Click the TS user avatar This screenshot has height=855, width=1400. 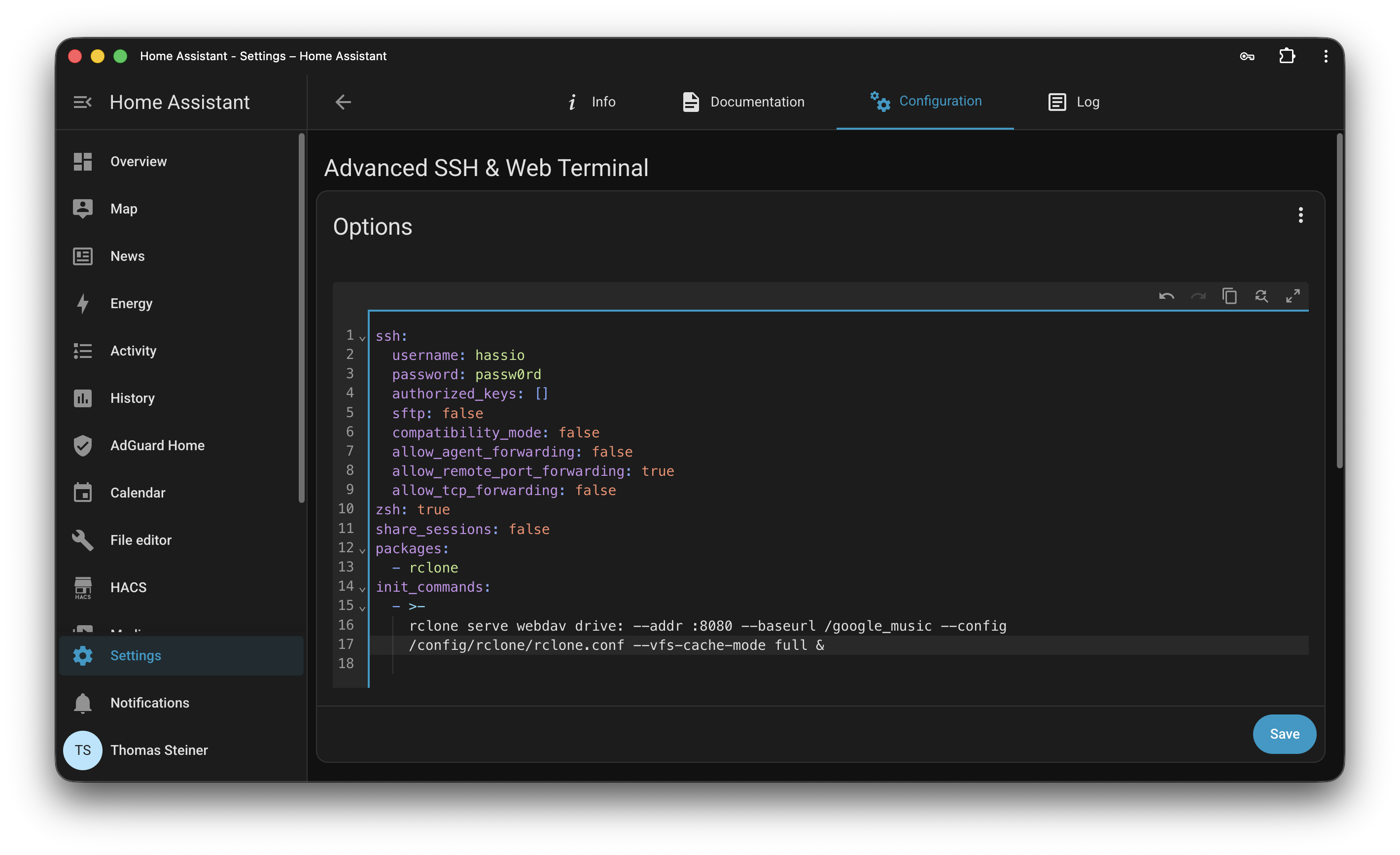[x=82, y=750]
